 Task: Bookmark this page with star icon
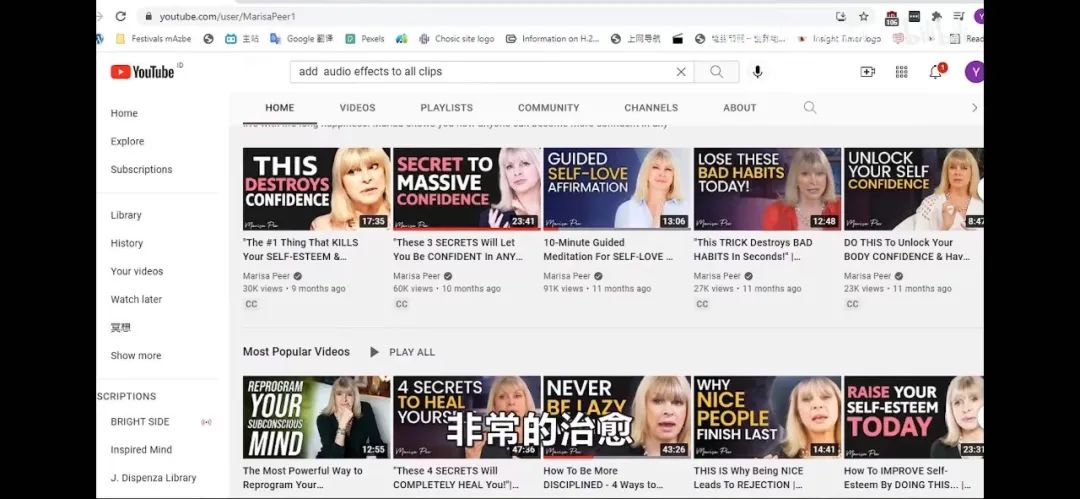click(x=863, y=16)
